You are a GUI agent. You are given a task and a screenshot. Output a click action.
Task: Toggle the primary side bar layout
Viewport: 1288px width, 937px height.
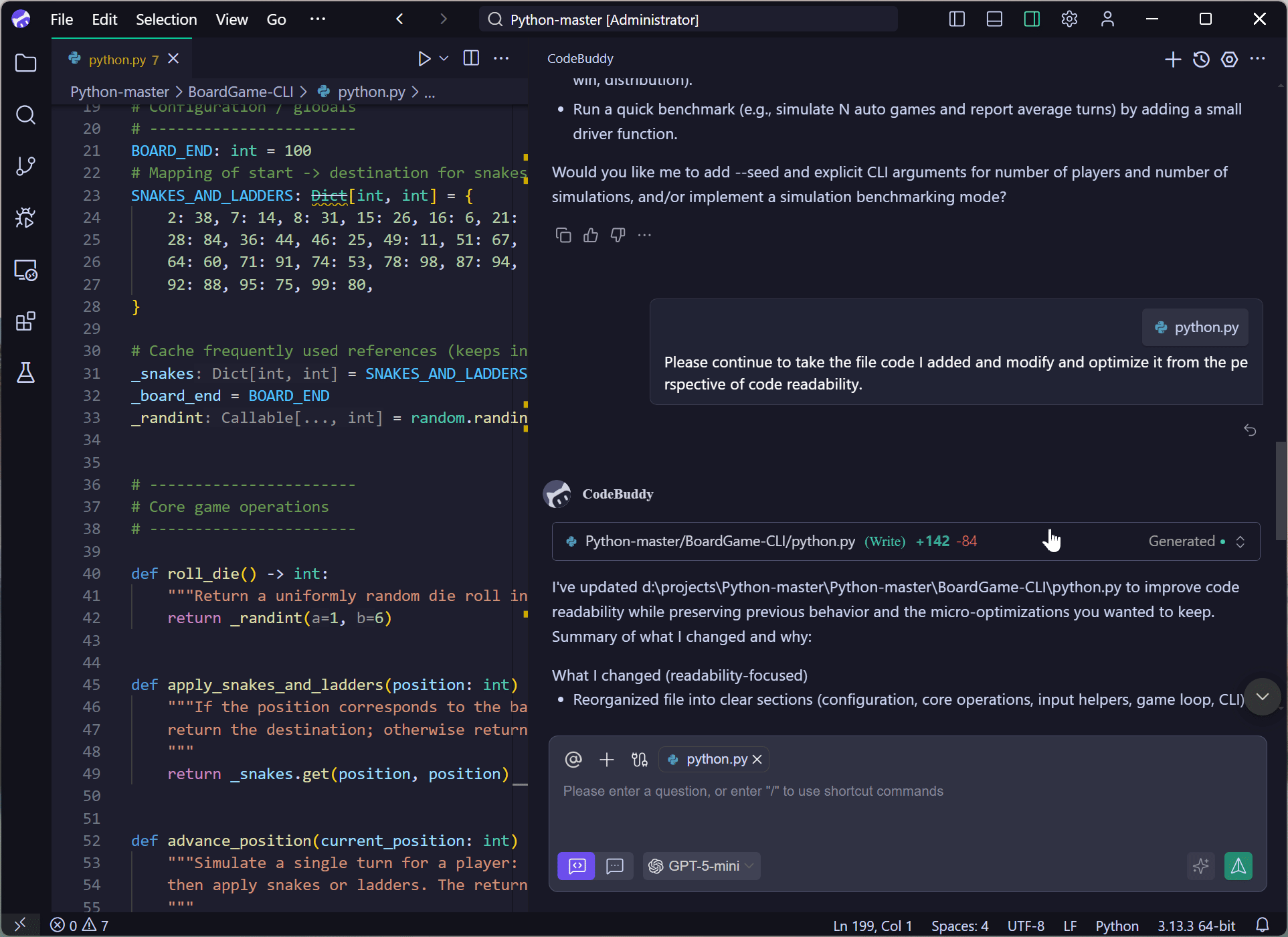point(957,19)
